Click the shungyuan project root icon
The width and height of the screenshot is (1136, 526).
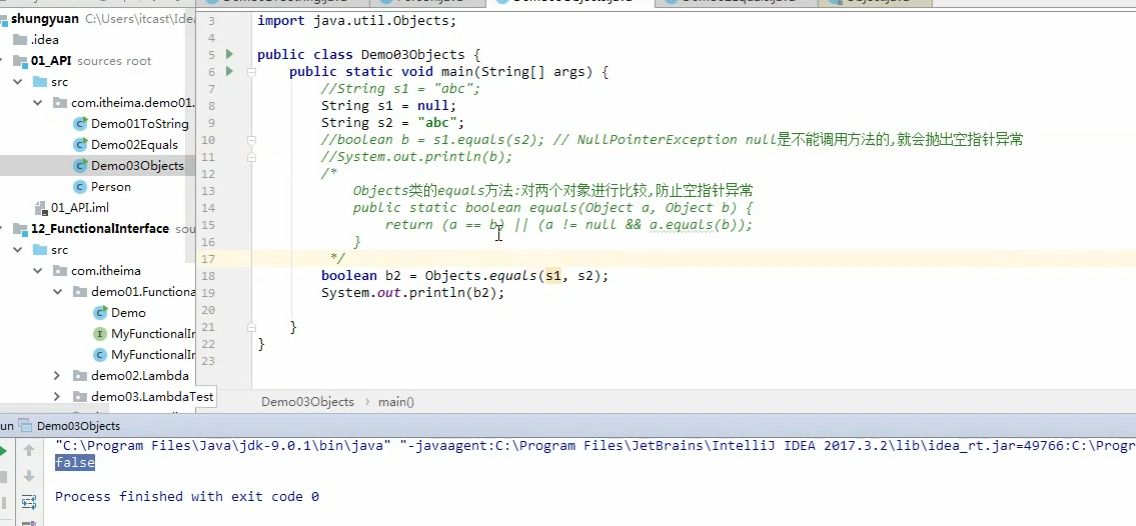[x=4, y=19]
